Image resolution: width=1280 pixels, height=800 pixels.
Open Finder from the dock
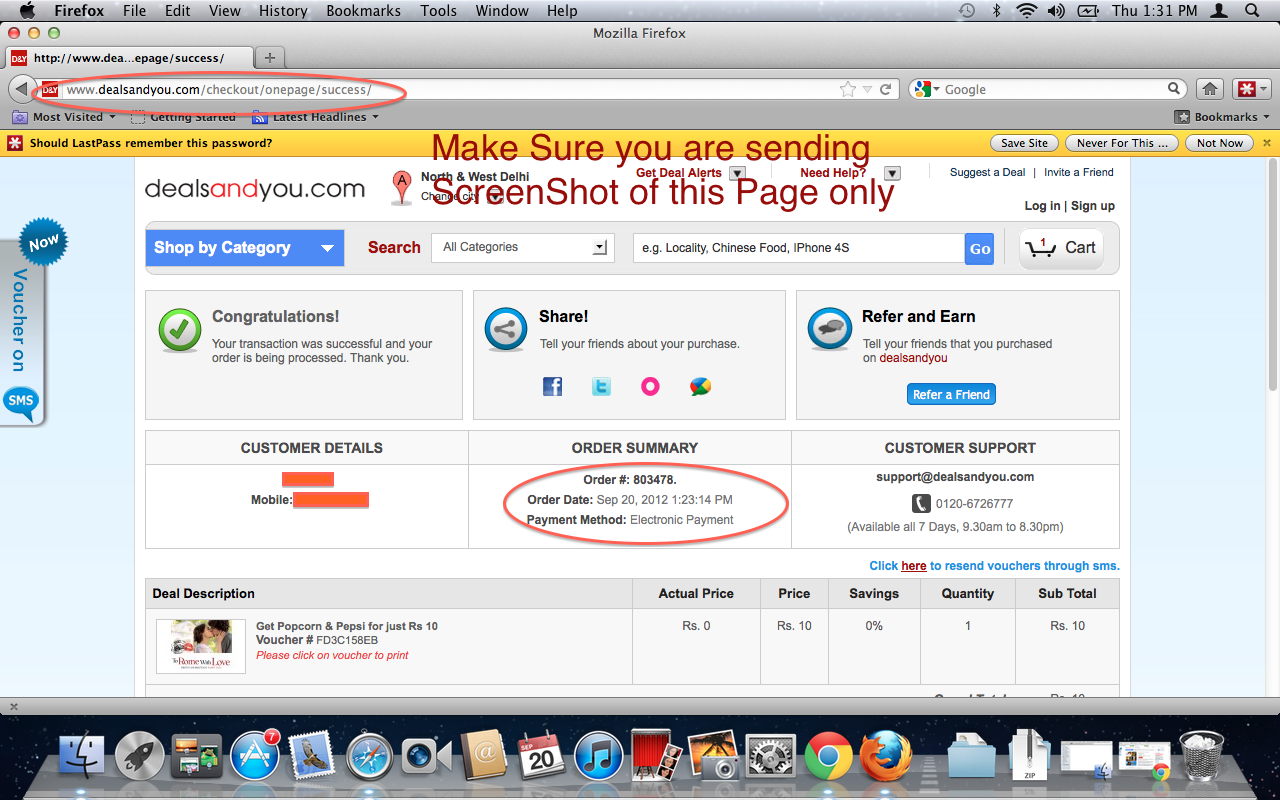click(82, 756)
